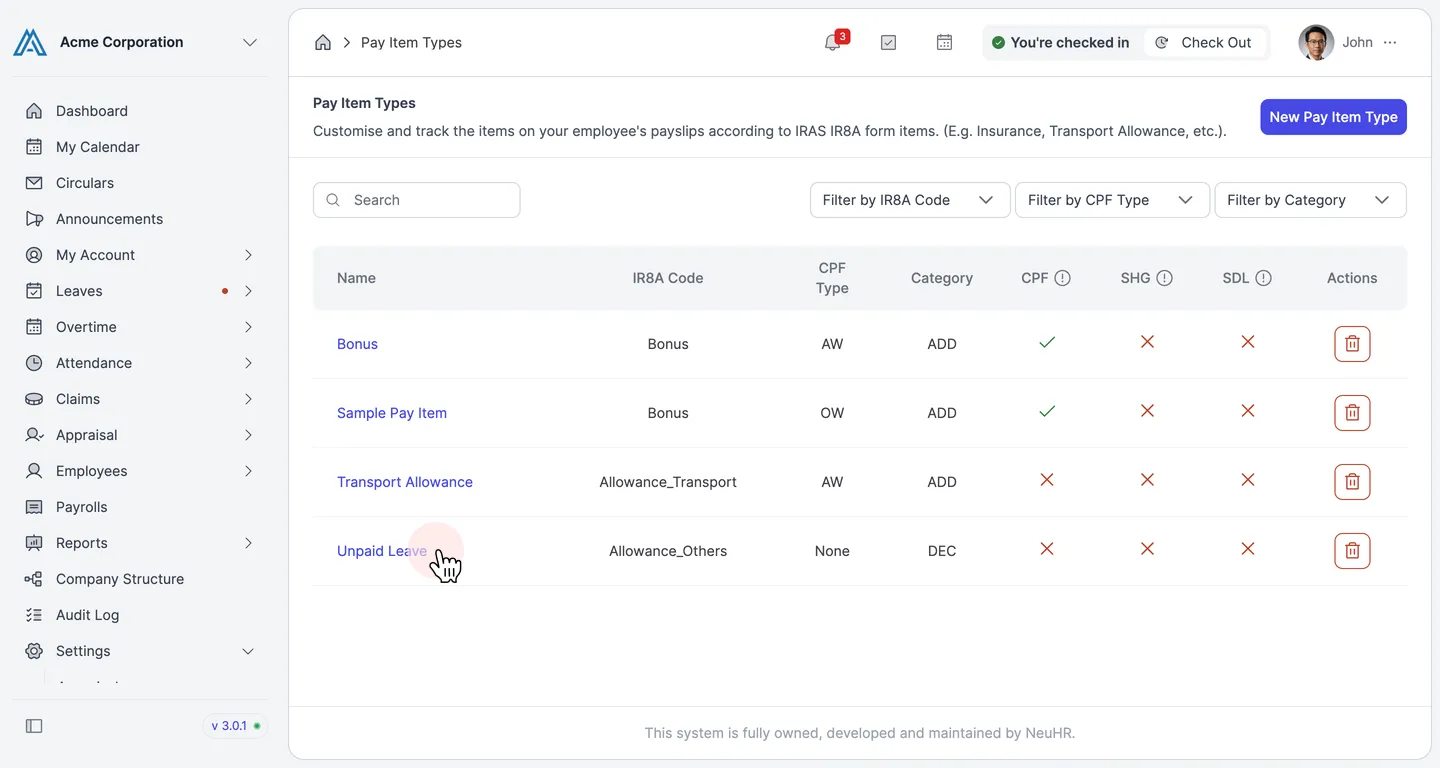The image size is (1440, 768).
Task: Open the tasks checklist icon in header
Action: tap(888, 42)
